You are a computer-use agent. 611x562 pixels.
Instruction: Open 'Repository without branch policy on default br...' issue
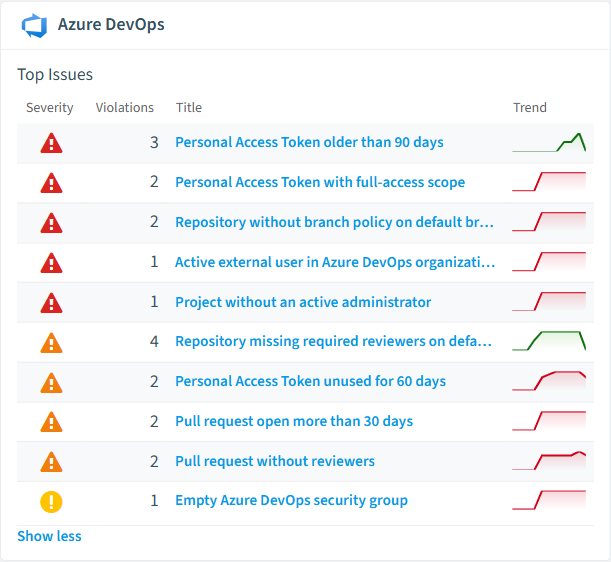coord(335,222)
